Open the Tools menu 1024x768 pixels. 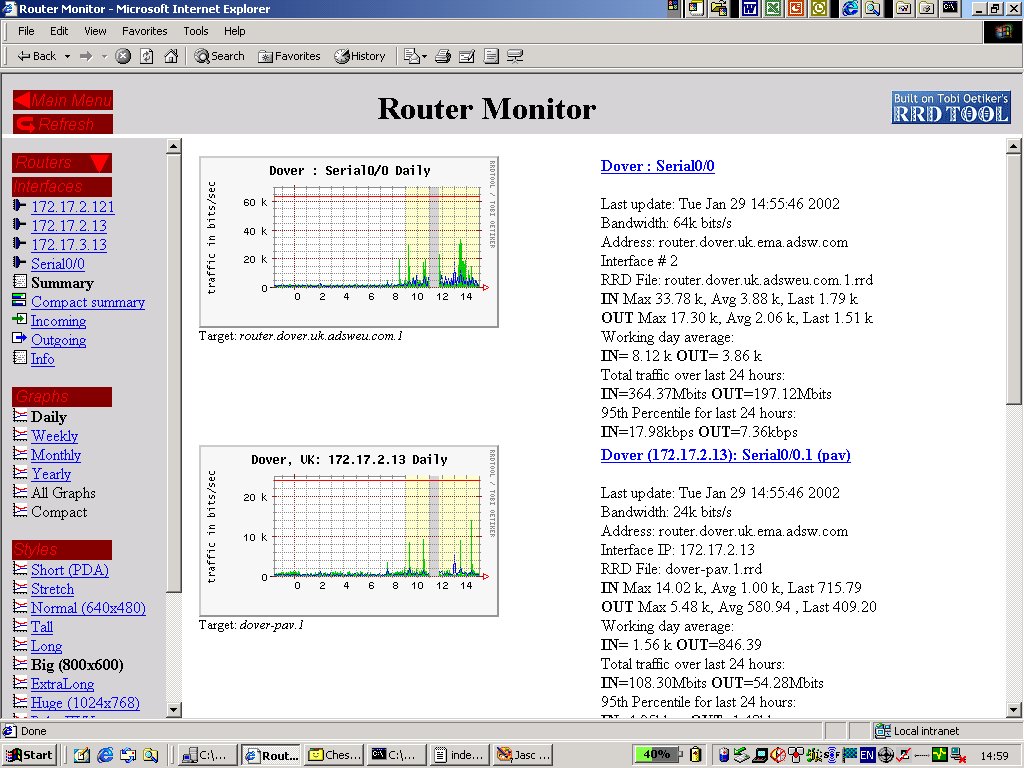[x=195, y=31]
